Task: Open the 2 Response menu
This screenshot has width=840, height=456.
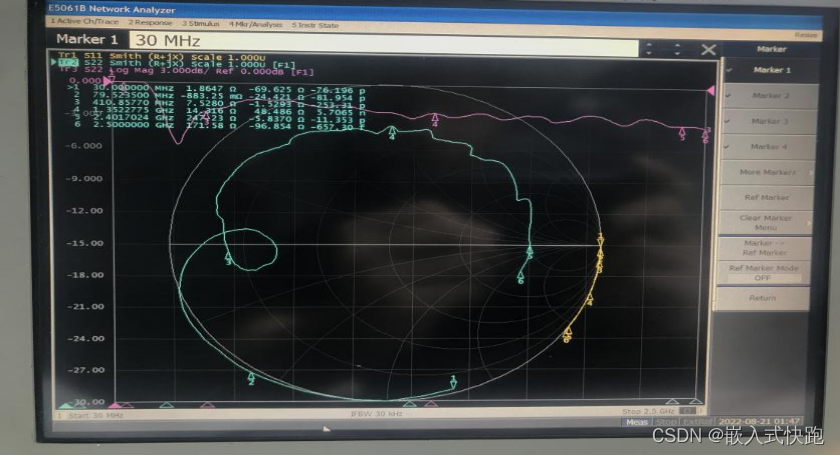Action: [x=150, y=23]
